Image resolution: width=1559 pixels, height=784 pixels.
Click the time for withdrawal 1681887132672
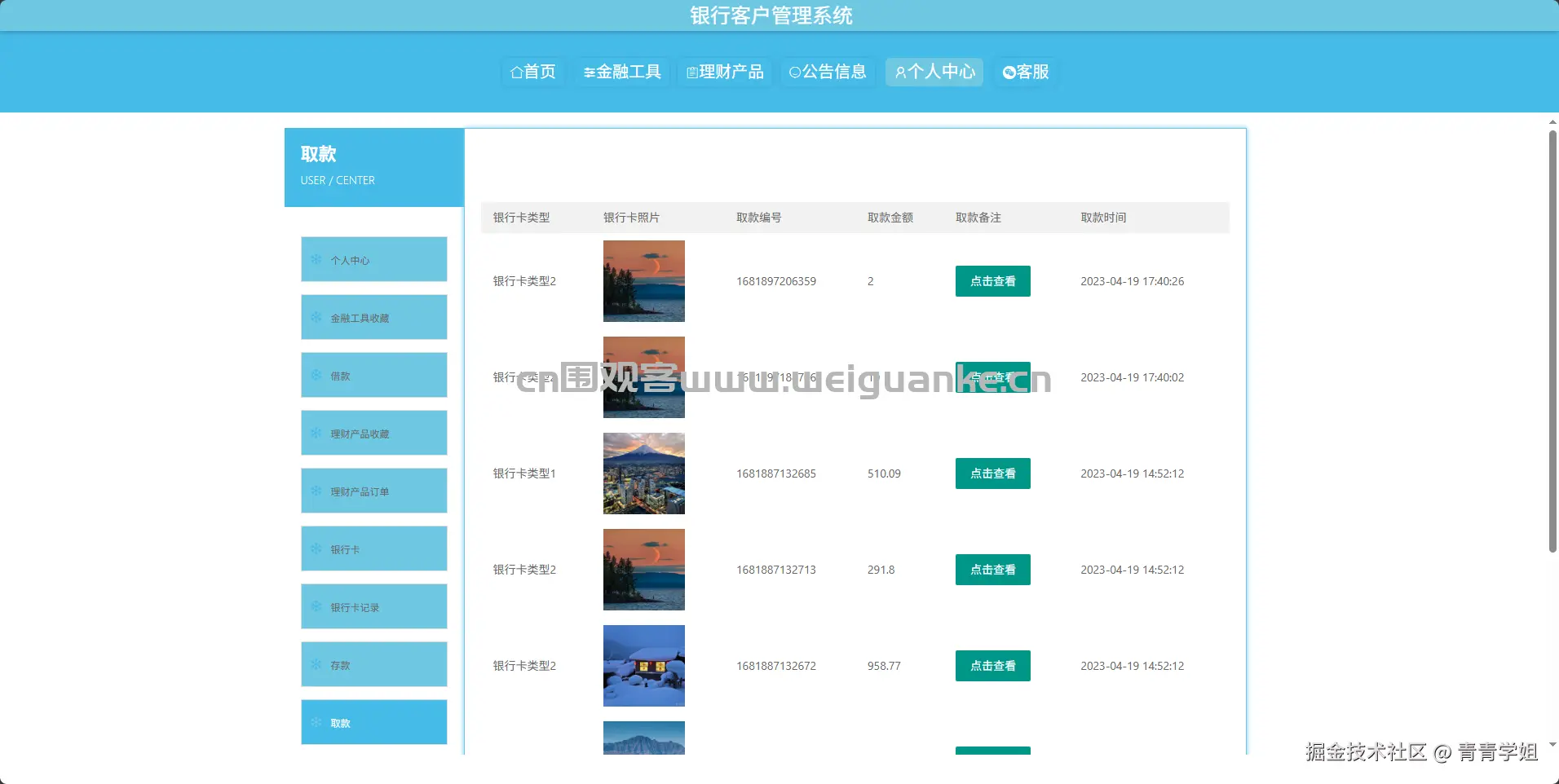(1133, 666)
